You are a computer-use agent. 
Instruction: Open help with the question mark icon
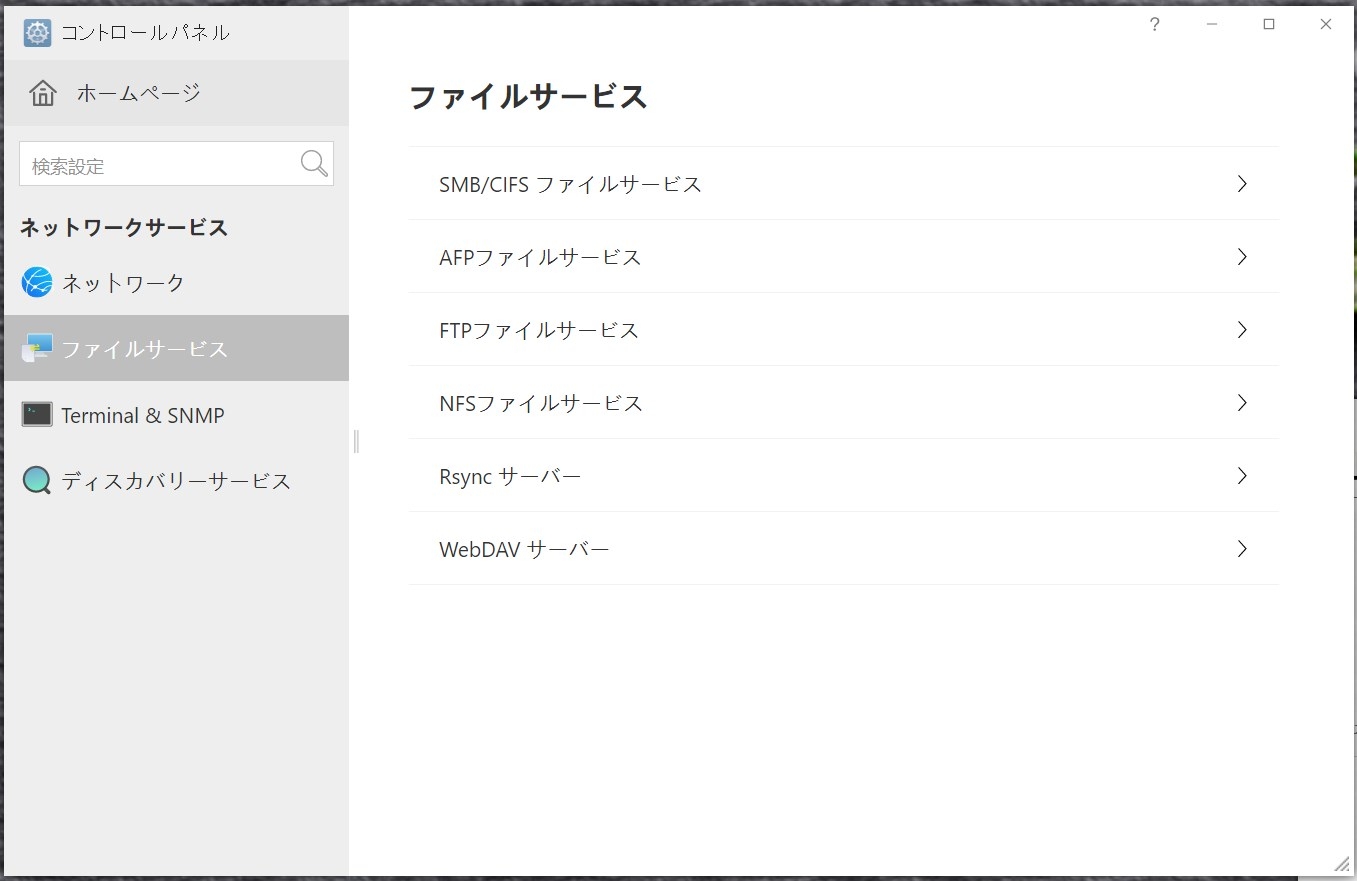pos(1155,25)
